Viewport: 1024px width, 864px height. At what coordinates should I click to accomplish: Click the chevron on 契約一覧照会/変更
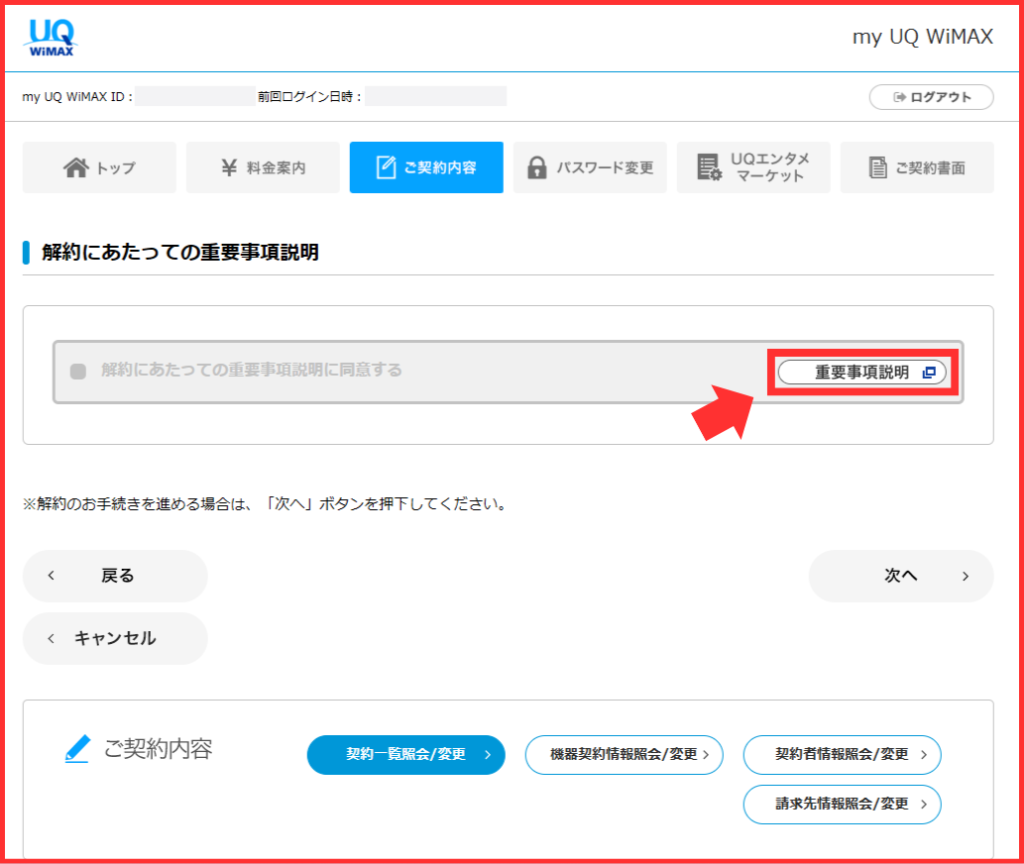point(487,755)
